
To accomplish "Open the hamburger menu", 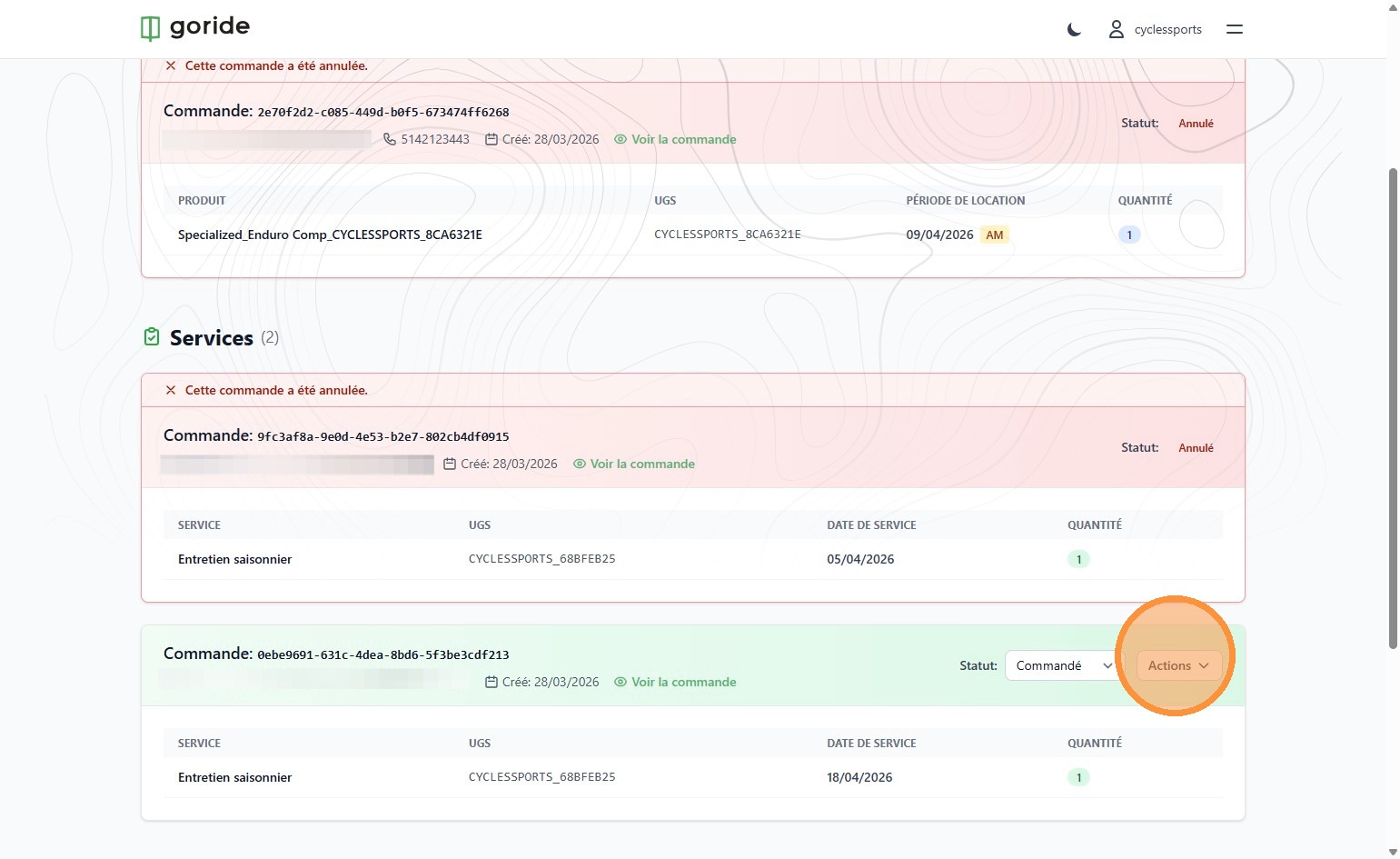I will click(x=1234, y=29).
